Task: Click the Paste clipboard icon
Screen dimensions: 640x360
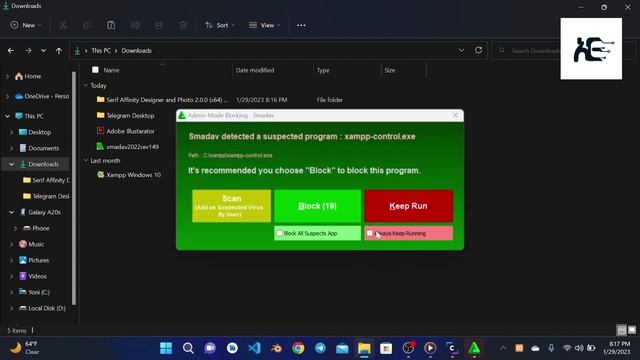Action: click(x=111, y=25)
